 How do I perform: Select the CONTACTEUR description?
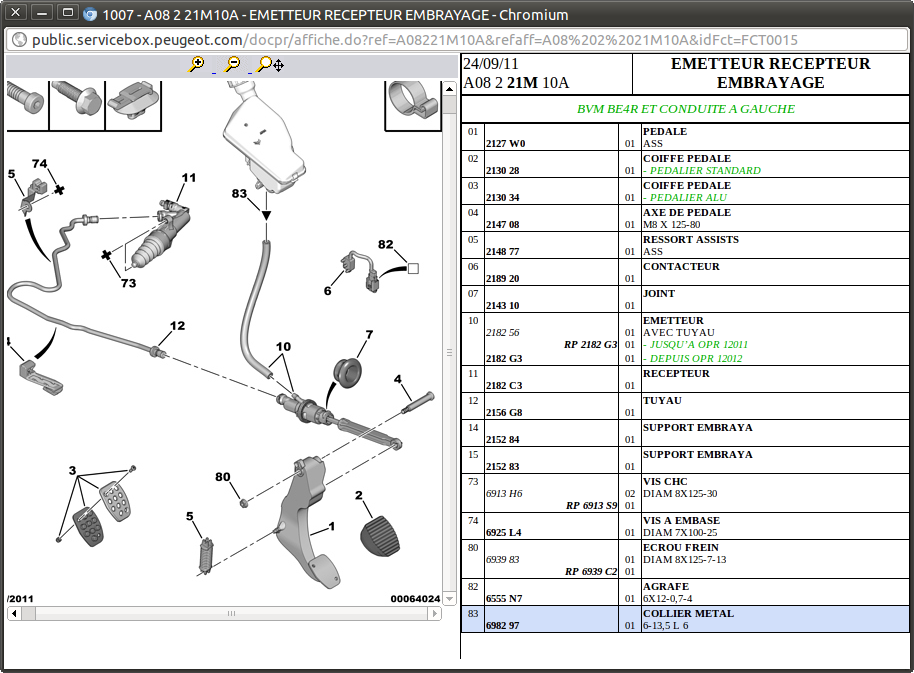tap(681, 266)
